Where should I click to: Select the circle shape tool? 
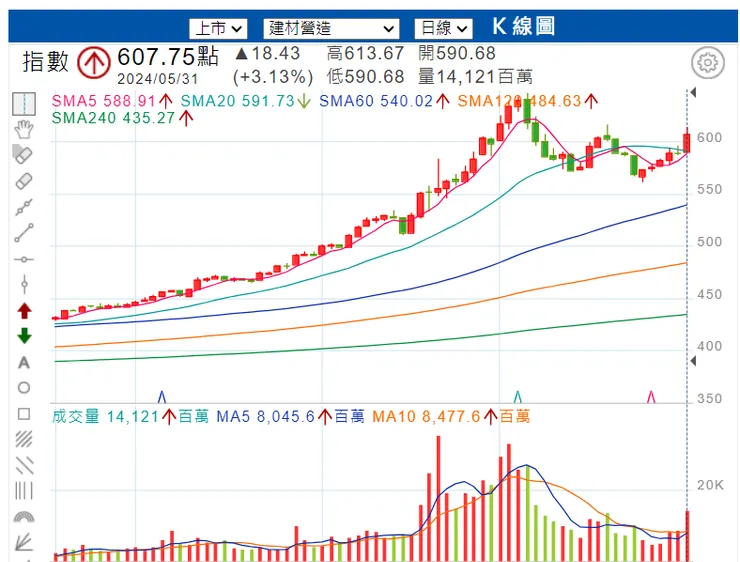(24, 388)
